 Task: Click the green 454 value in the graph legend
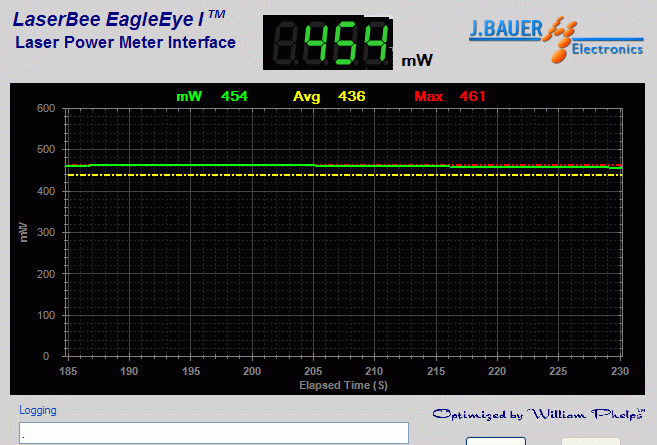[235, 96]
